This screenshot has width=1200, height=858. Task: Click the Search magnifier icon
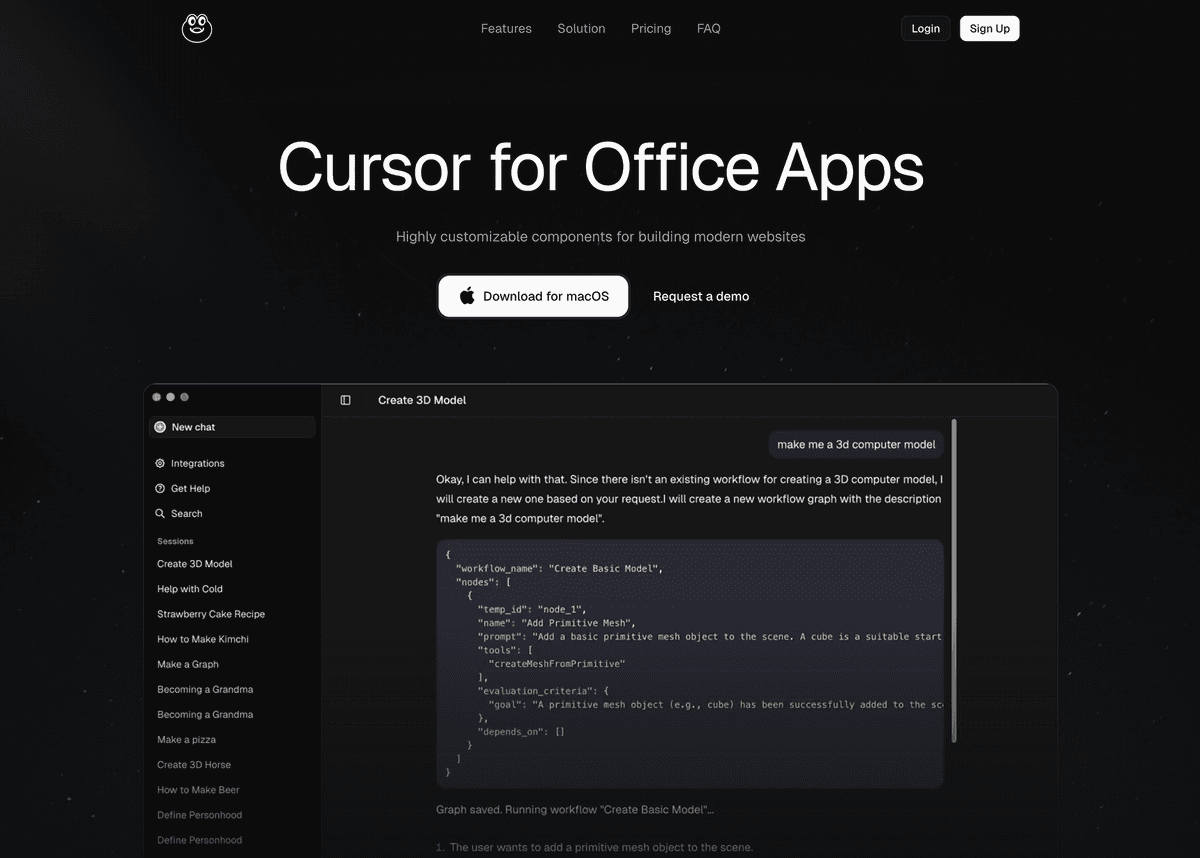pos(160,514)
